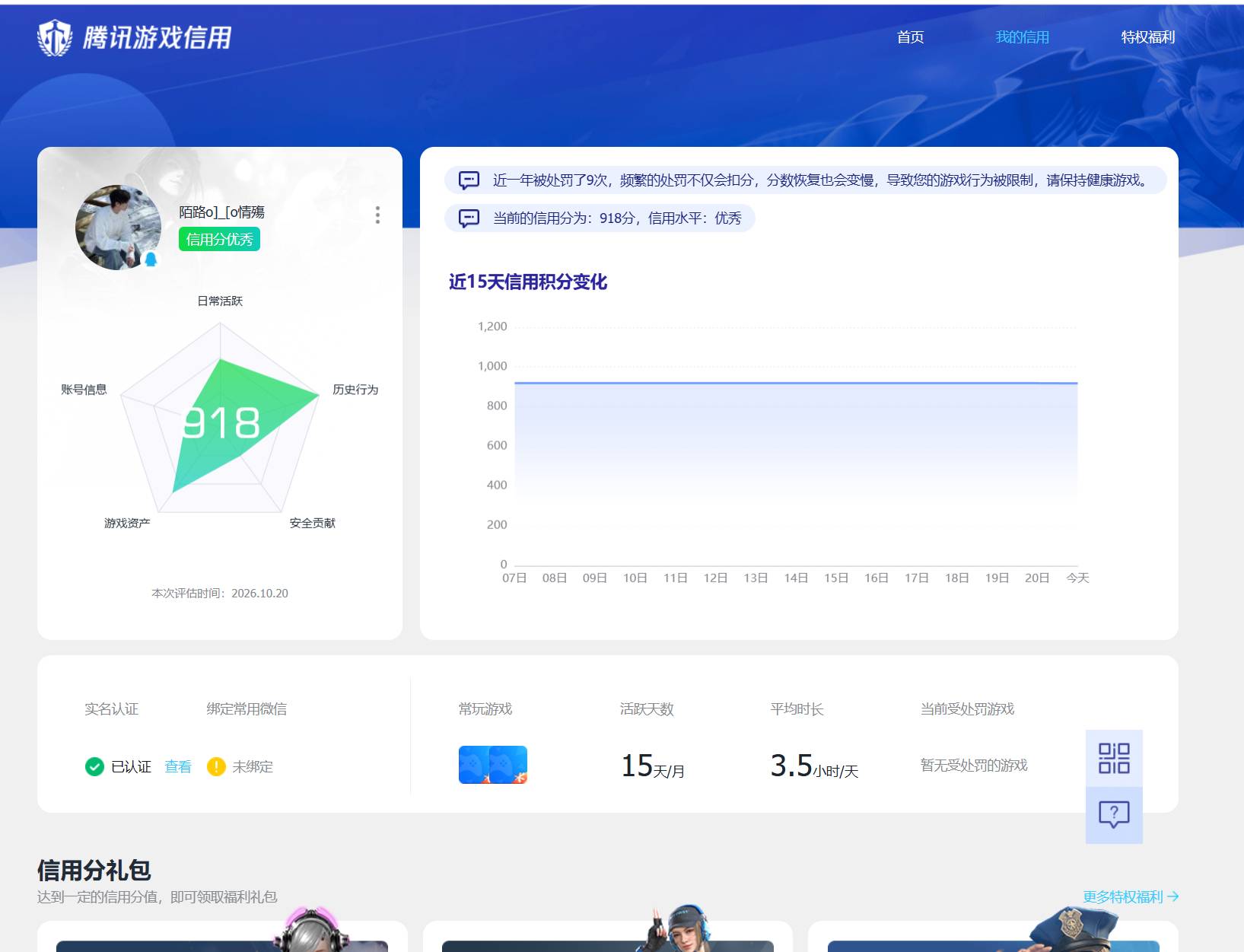Click the green verified checkmark icon
The image size is (1244, 952).
[x=94, y=766]
